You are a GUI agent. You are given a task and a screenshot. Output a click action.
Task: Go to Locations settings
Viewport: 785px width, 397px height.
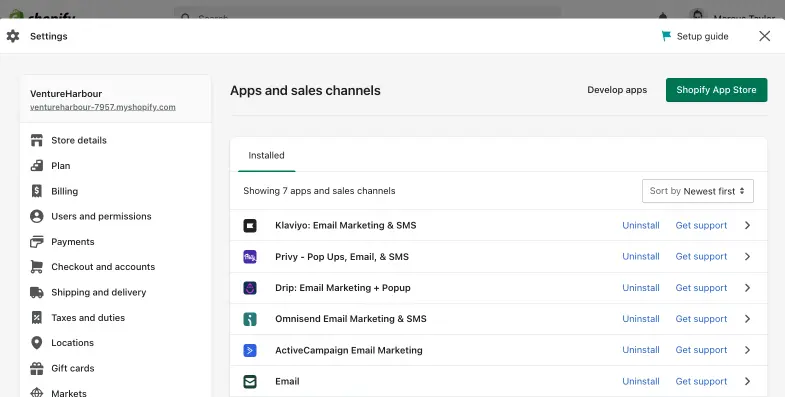73,343
